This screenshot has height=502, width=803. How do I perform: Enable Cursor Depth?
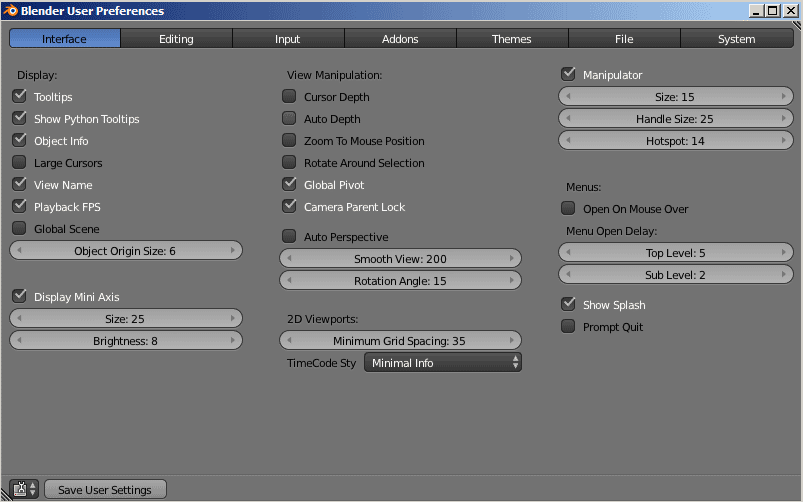tap(289, 96)
